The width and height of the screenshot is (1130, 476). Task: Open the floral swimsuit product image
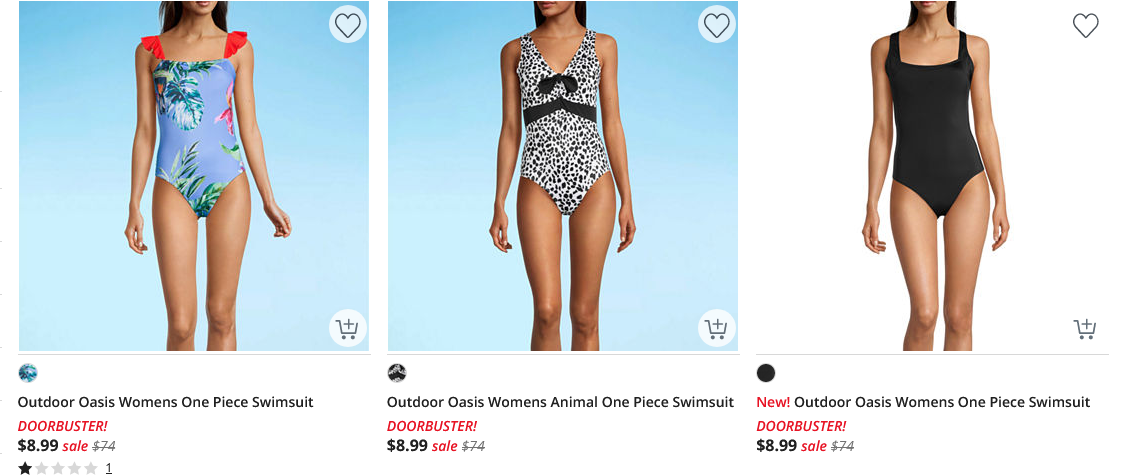tap(194, 175)
